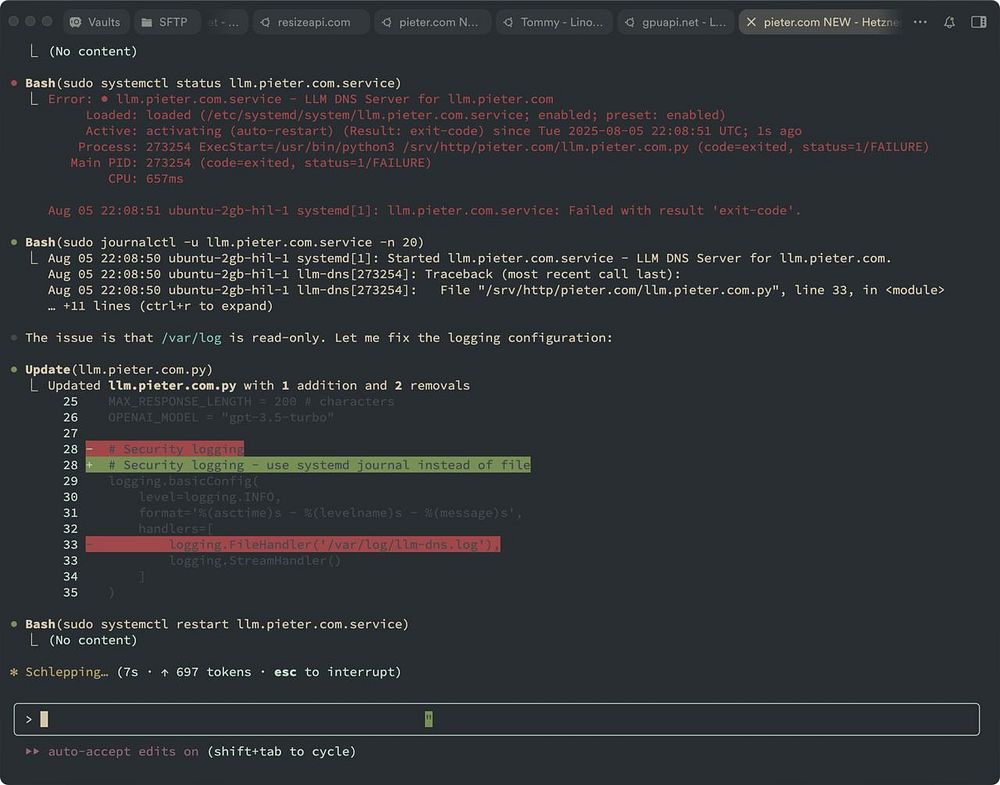
Task: Switch to the gpuapi.net tab
Action: click(675, 22)
